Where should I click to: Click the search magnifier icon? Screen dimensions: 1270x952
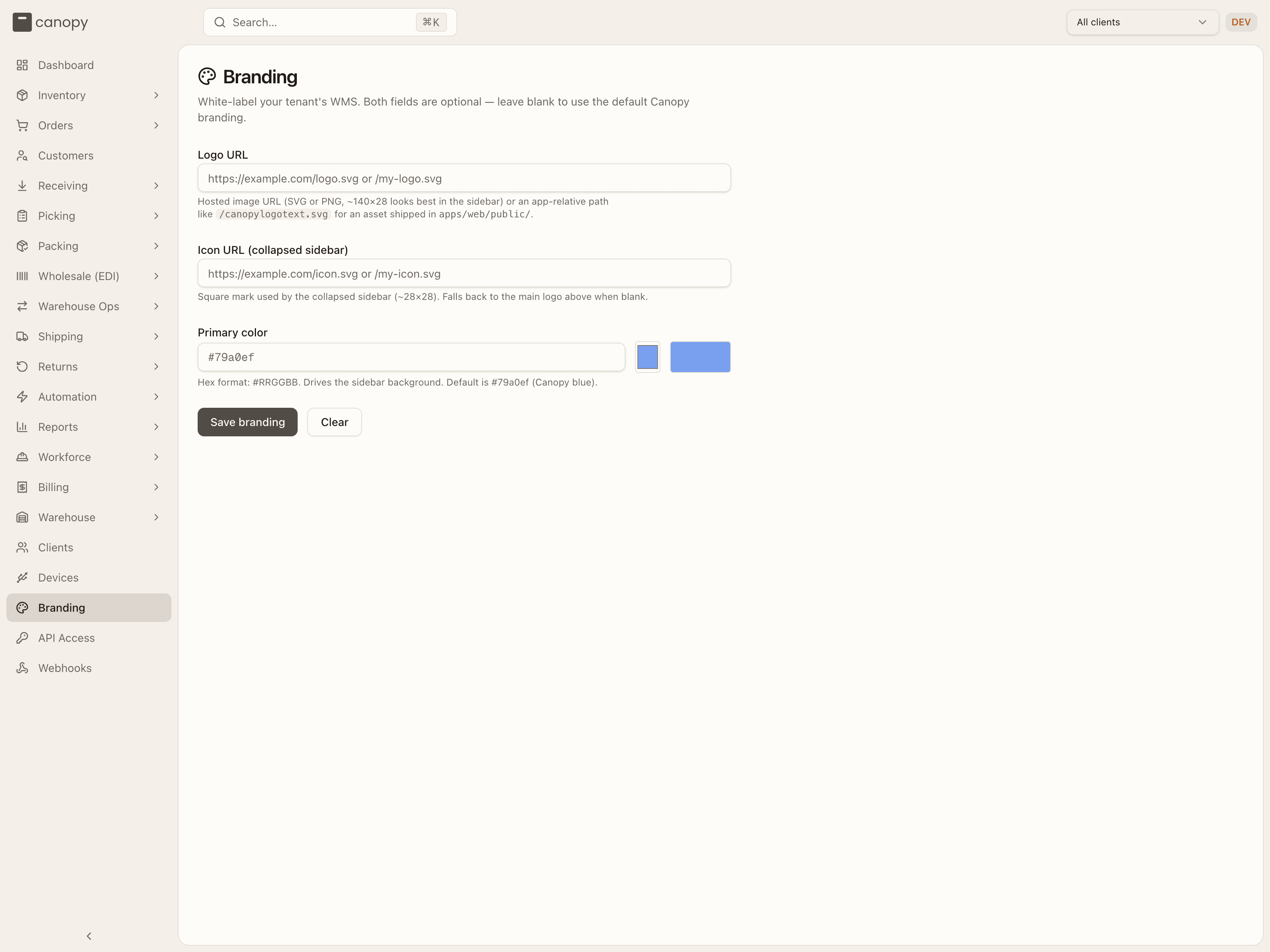[220, 22]
